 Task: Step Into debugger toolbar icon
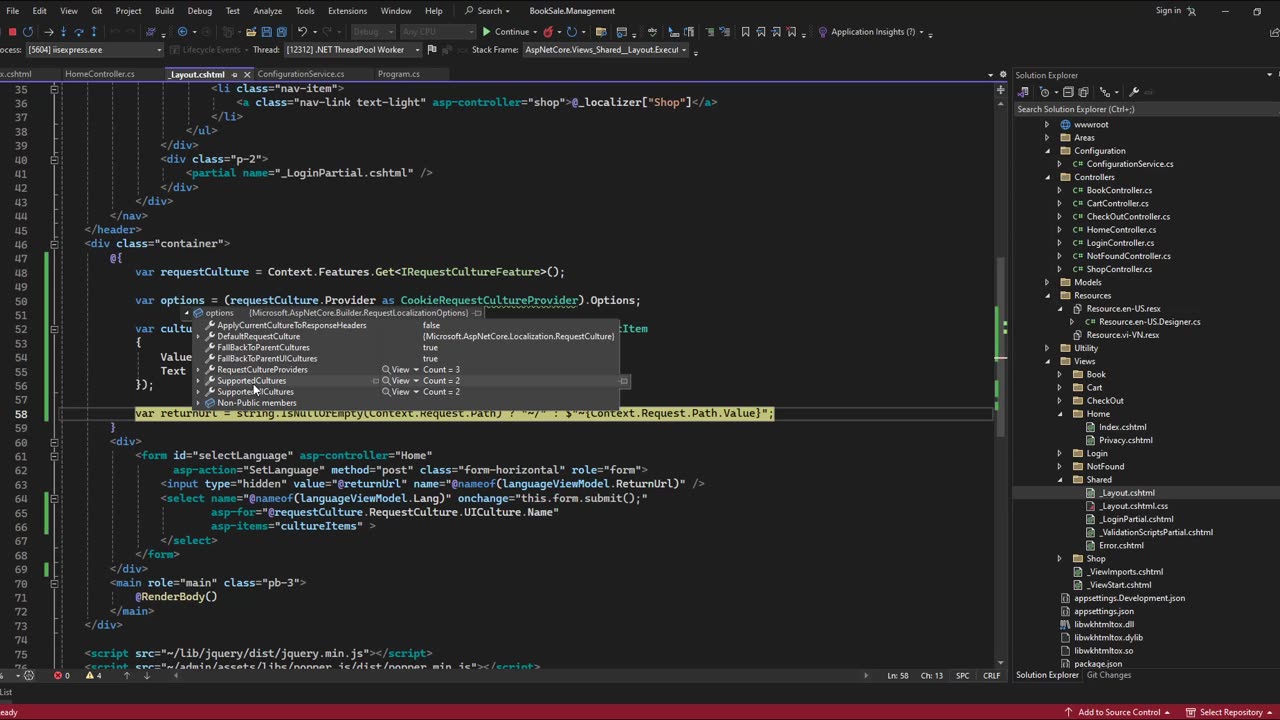point(63,32)
